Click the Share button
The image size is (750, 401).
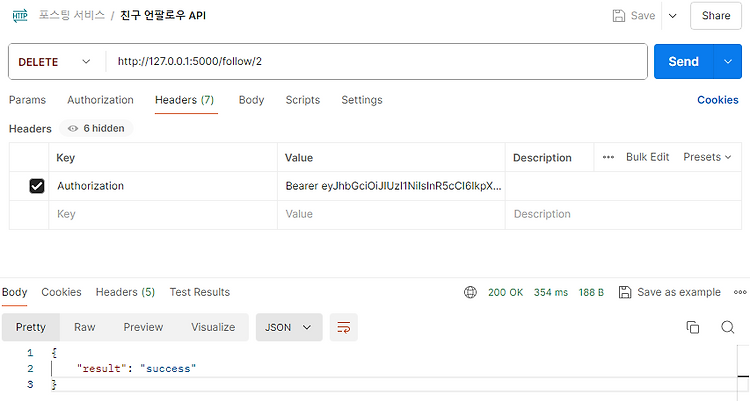point(716,16)
